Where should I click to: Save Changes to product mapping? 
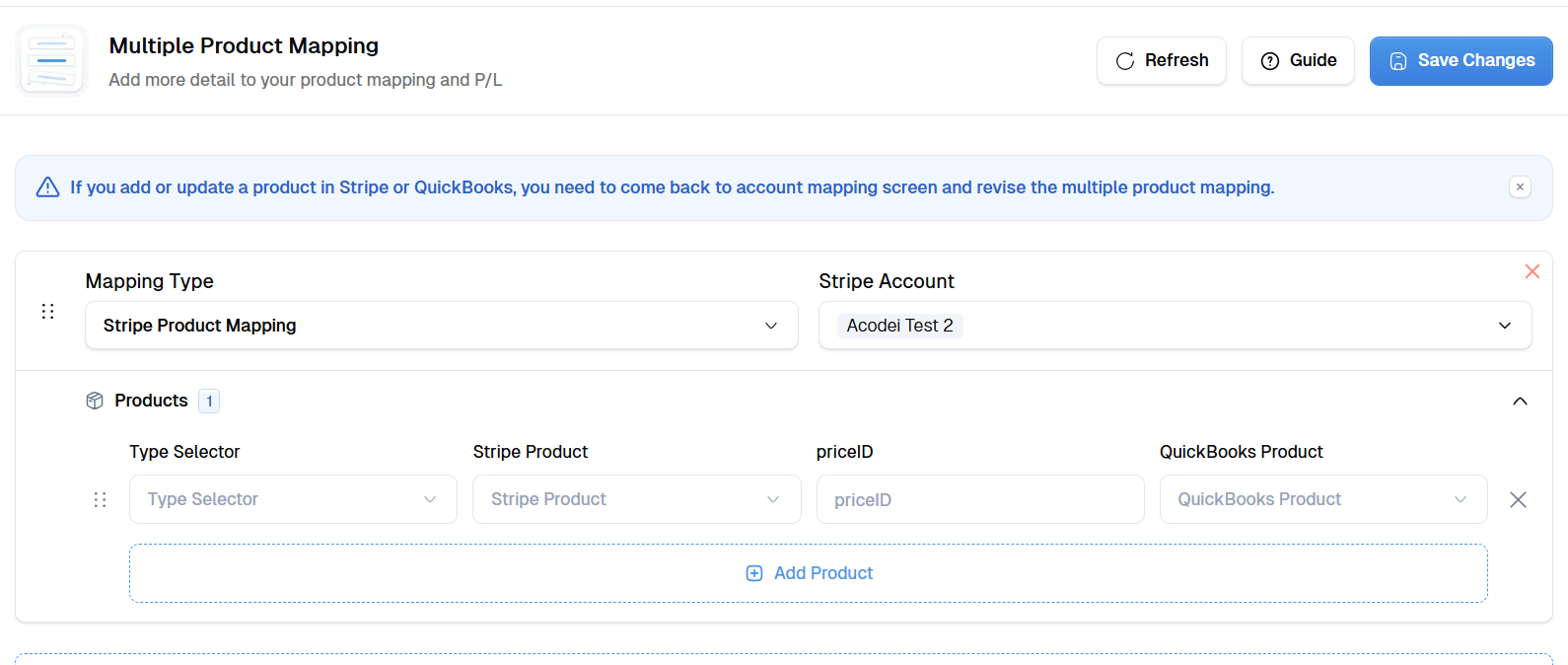tap(1461, 61)
